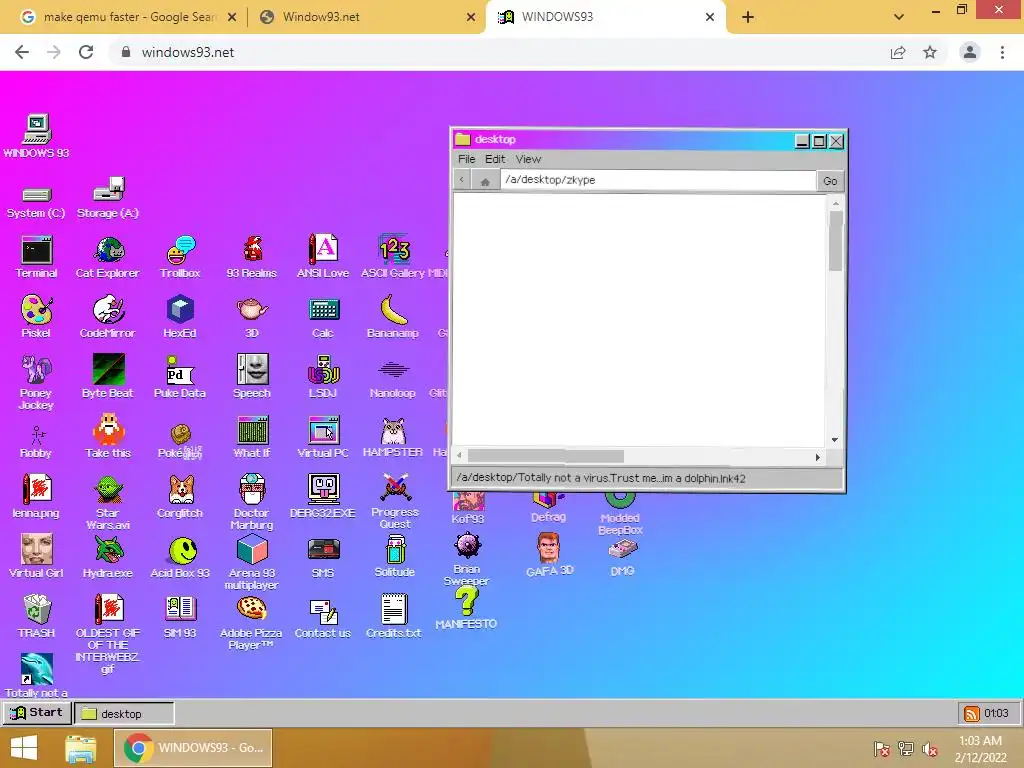The width and height of the screenshot is (1024, 768).
Task: Open Storage (A:) drive icon
Action: click(108, 197)
